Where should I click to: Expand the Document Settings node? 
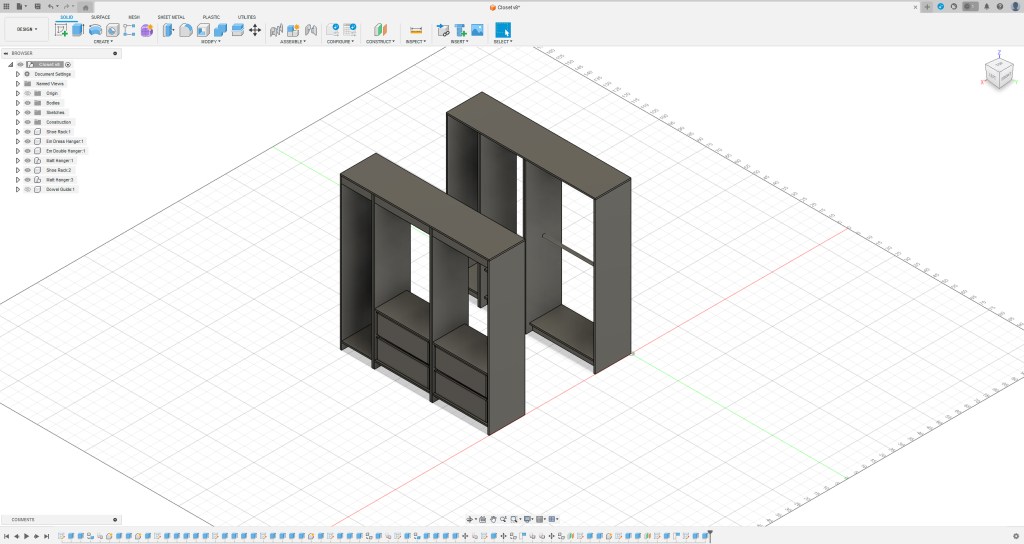pos(17,74)
